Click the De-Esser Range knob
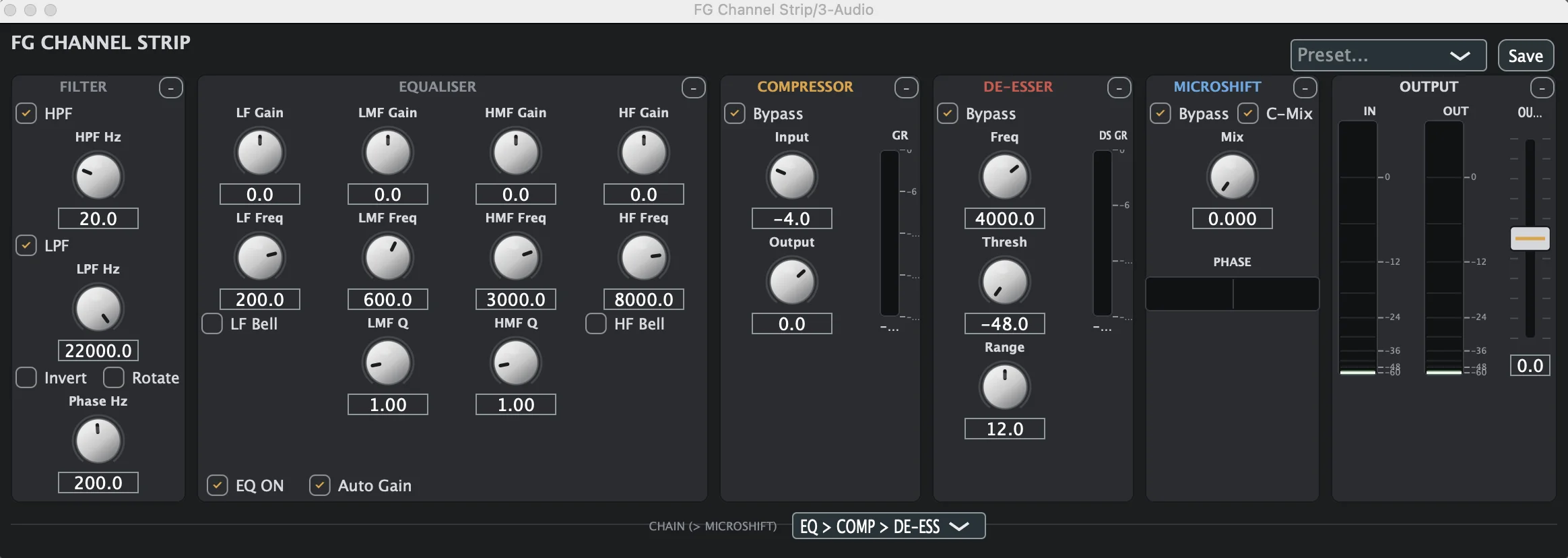This screenshot has width=1568, height=558. (1005, 387)
